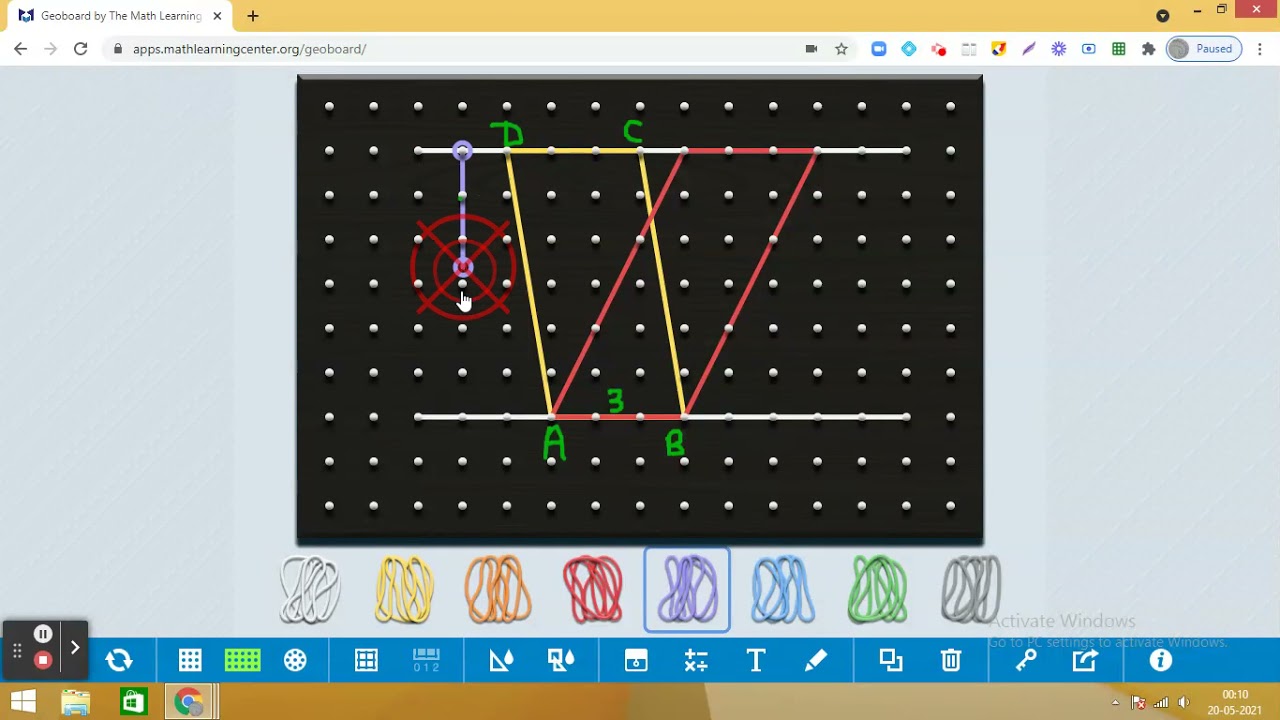Go back in browser history
Image resolution: width=1280 pixels, height=720 pixels.
[21, 48]
